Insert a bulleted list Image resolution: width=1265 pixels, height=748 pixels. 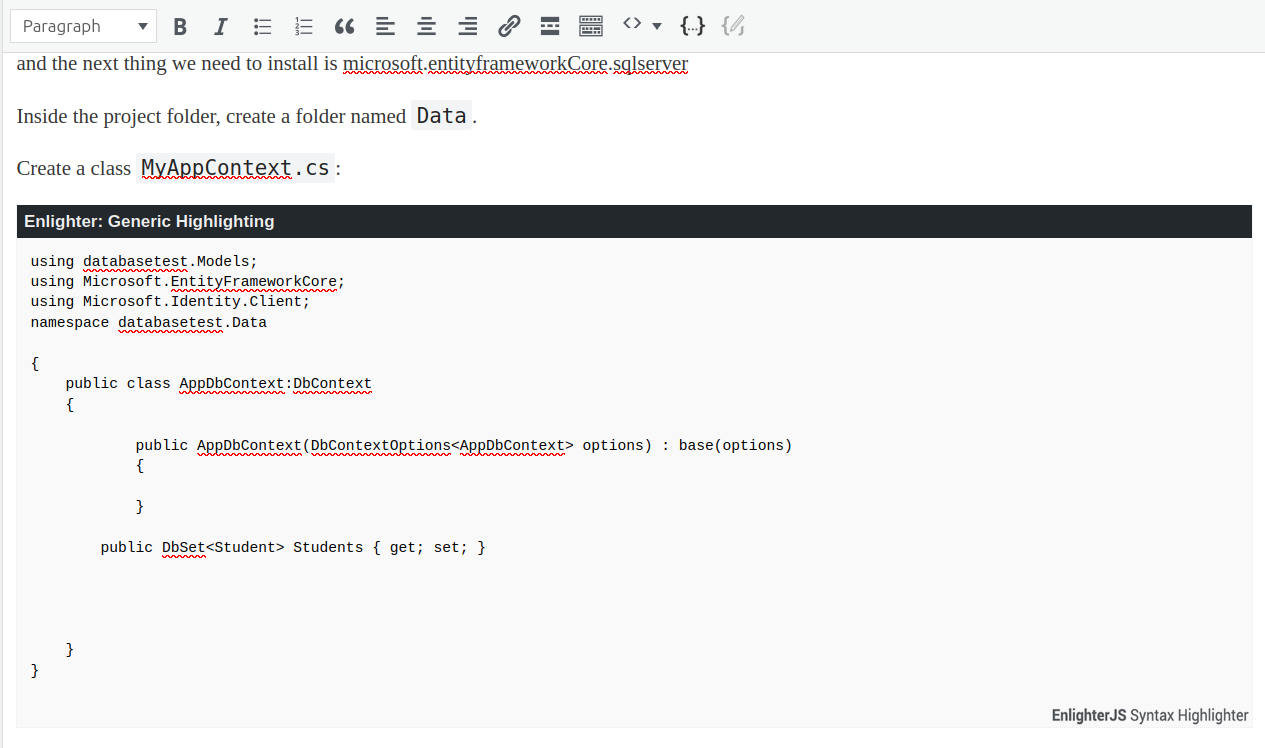pyautogui.click(x=263, y=27)
